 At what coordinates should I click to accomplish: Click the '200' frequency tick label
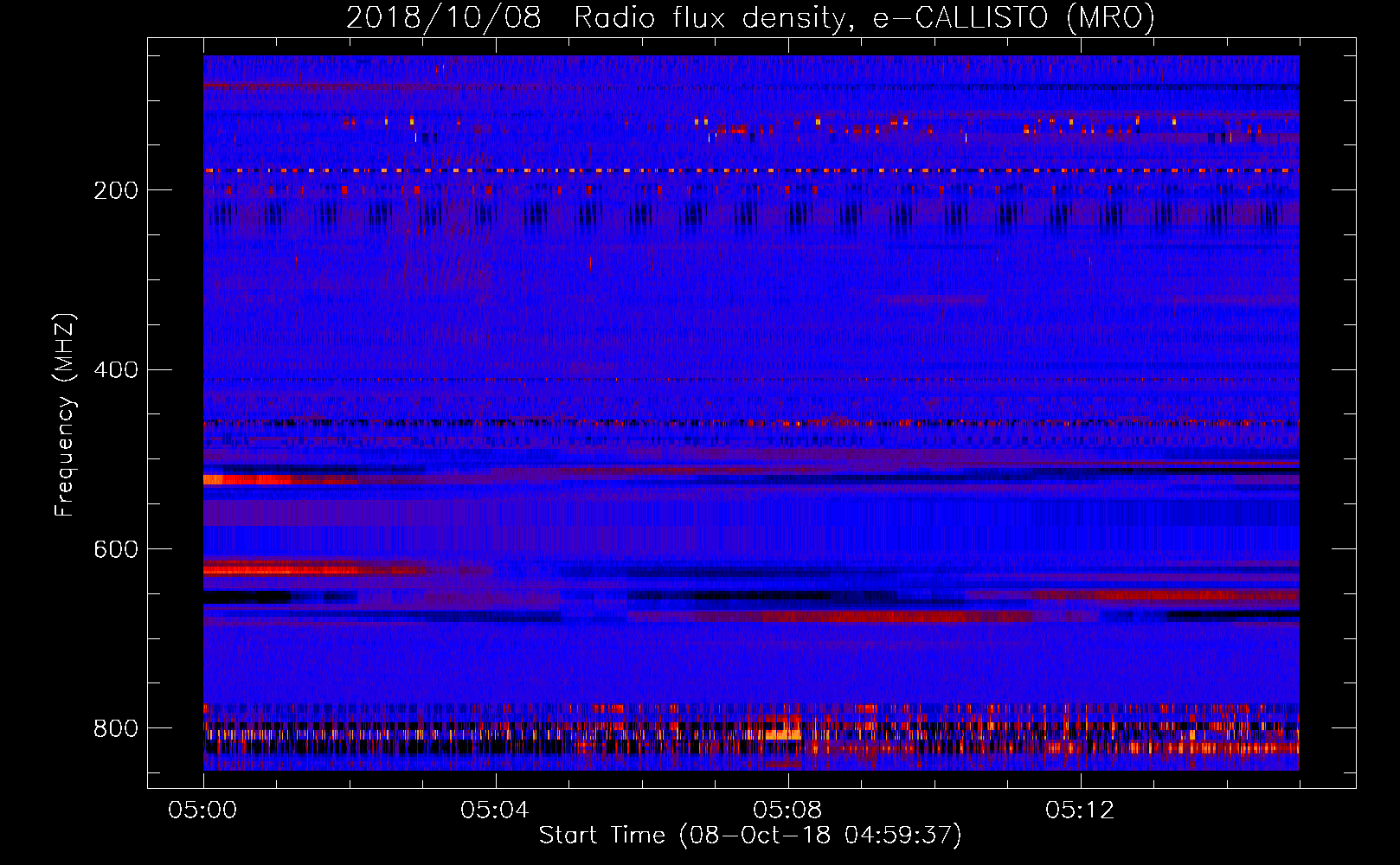[116, 190]
